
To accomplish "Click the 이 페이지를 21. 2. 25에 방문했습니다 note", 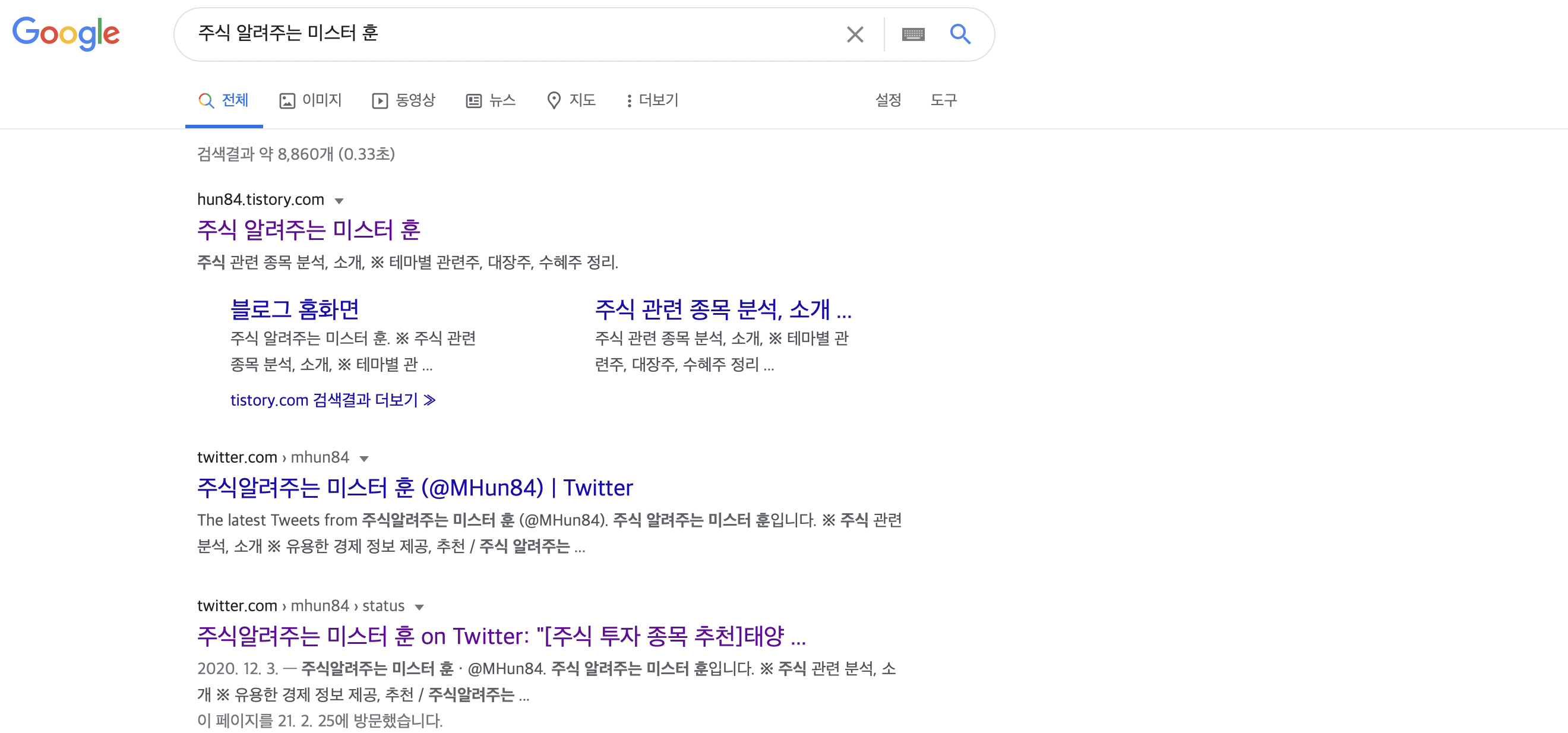I will [x=320, y=721].
